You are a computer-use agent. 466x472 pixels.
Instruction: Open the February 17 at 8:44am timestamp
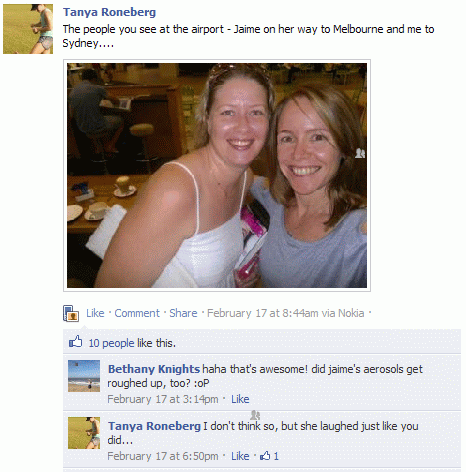[263, 313]
